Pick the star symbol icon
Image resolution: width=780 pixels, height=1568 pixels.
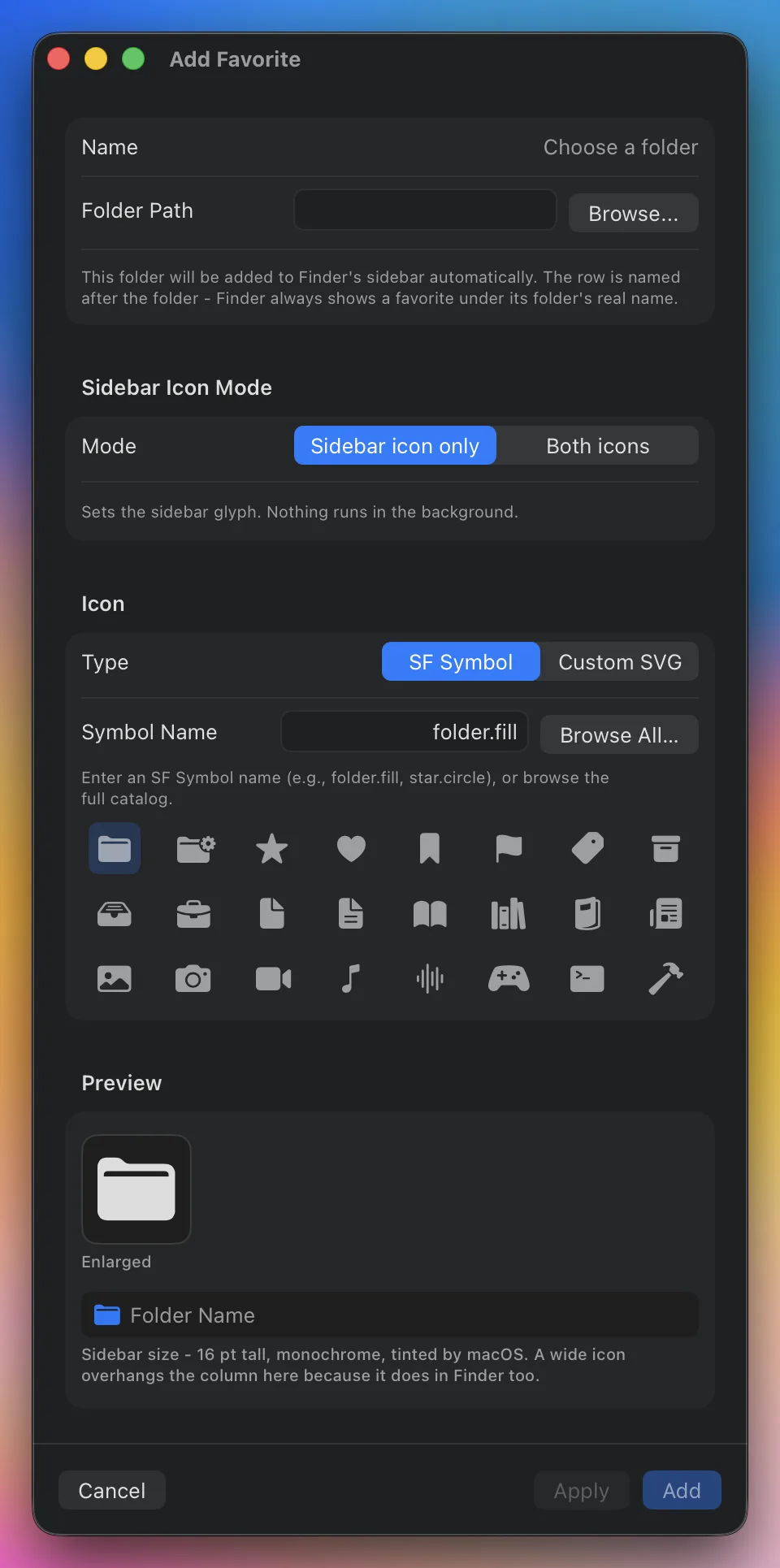tap(272, 848)
